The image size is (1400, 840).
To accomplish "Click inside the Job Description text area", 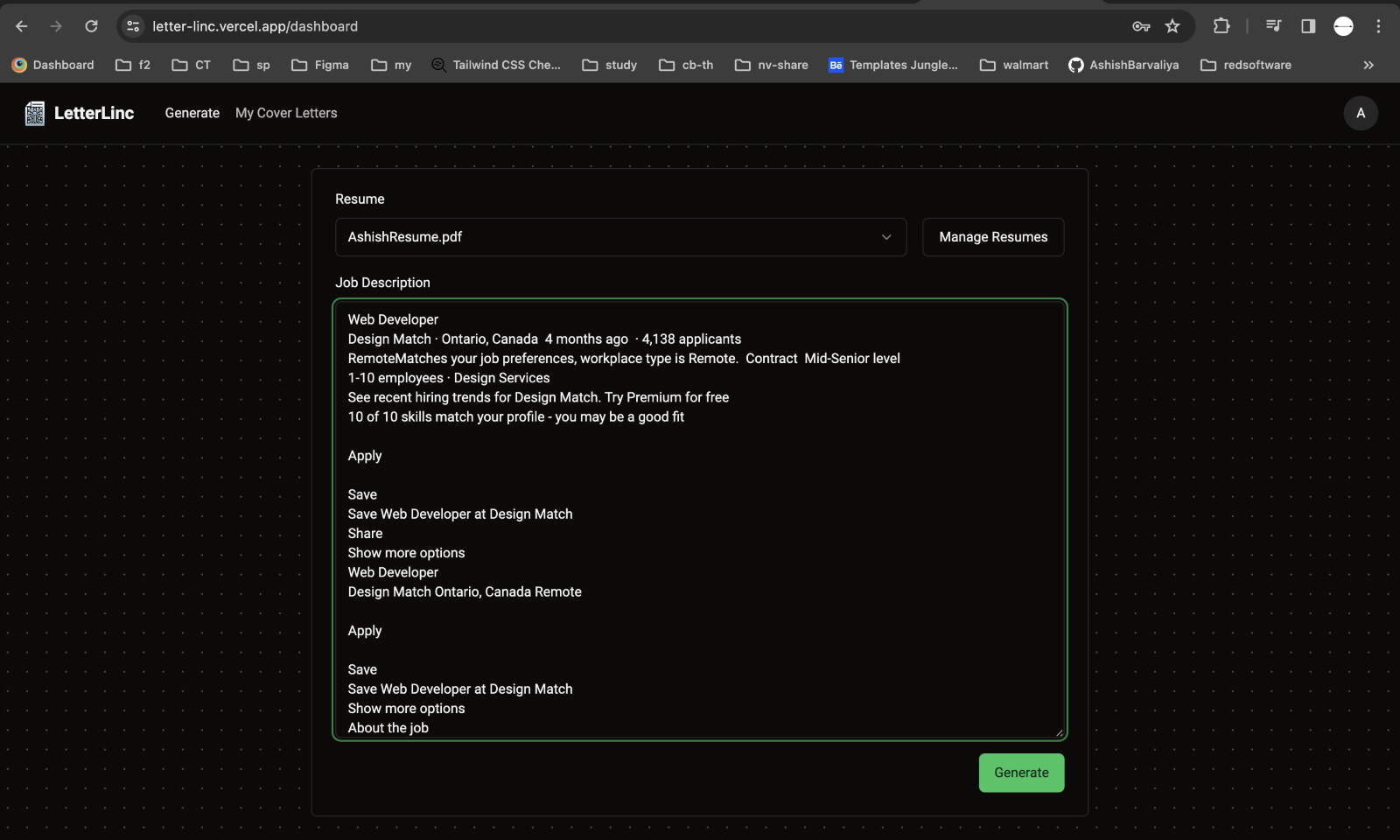I will click(700, 520).
